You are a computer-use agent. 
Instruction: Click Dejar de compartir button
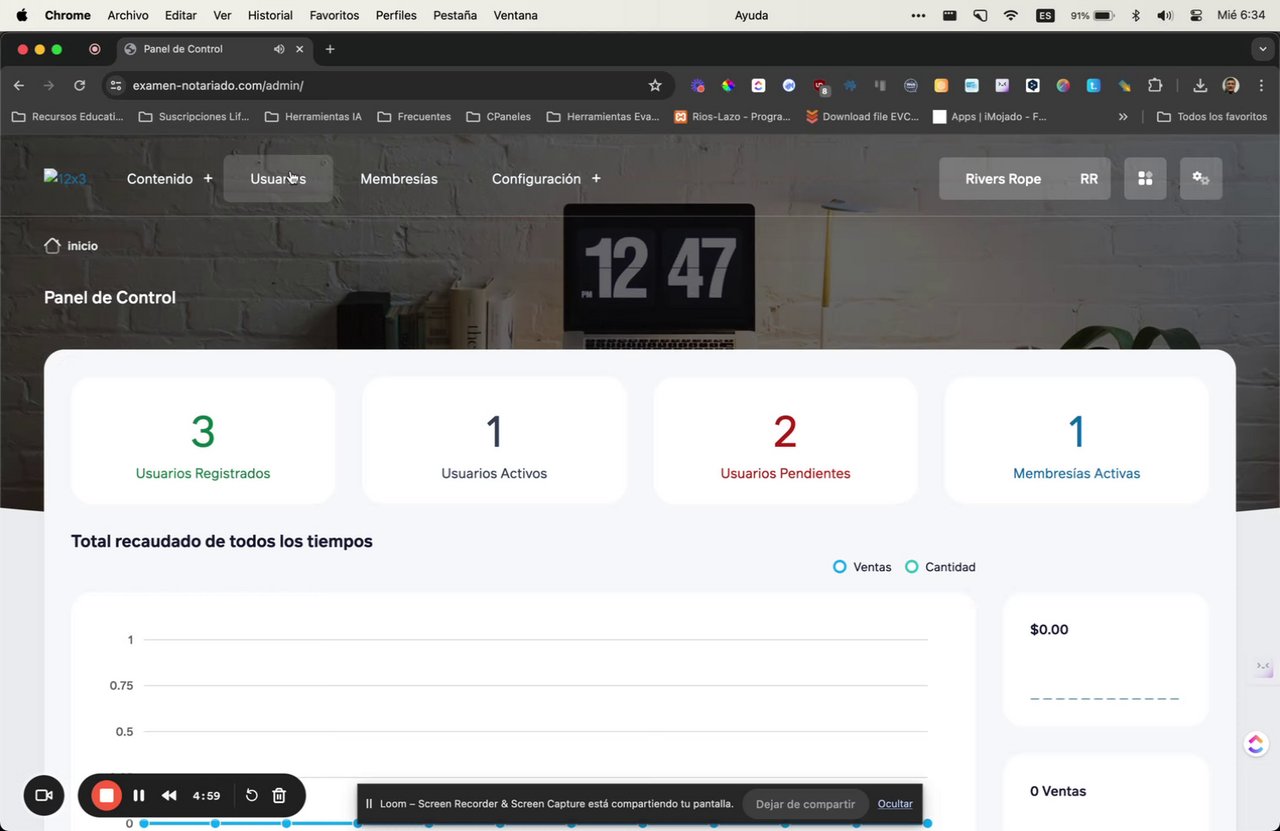pos(805,804)
